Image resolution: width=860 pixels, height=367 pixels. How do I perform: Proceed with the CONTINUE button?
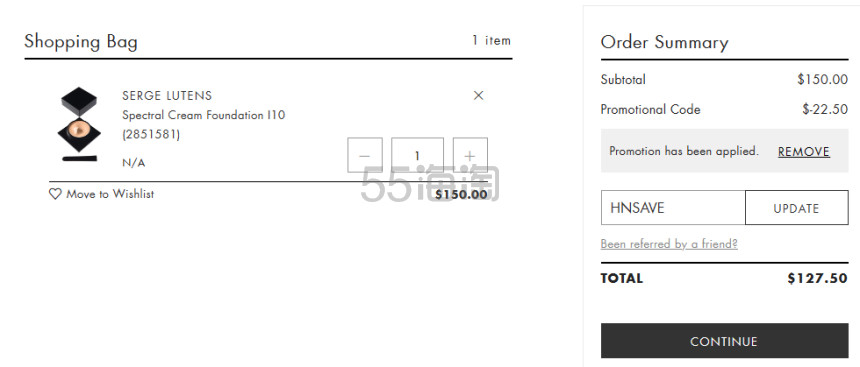tap(725, 341)
